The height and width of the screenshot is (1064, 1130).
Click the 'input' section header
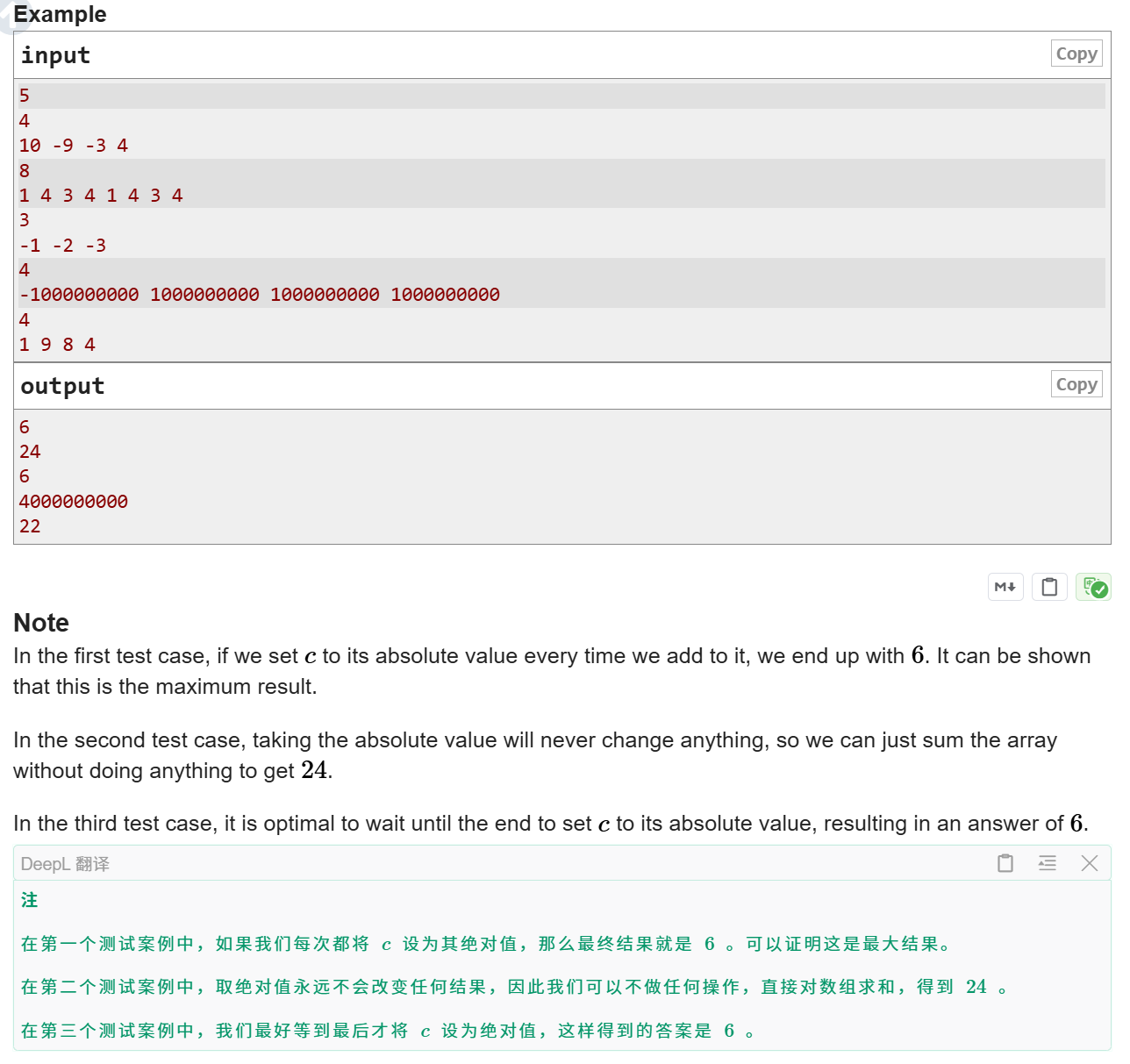click(x=55, y=55)
